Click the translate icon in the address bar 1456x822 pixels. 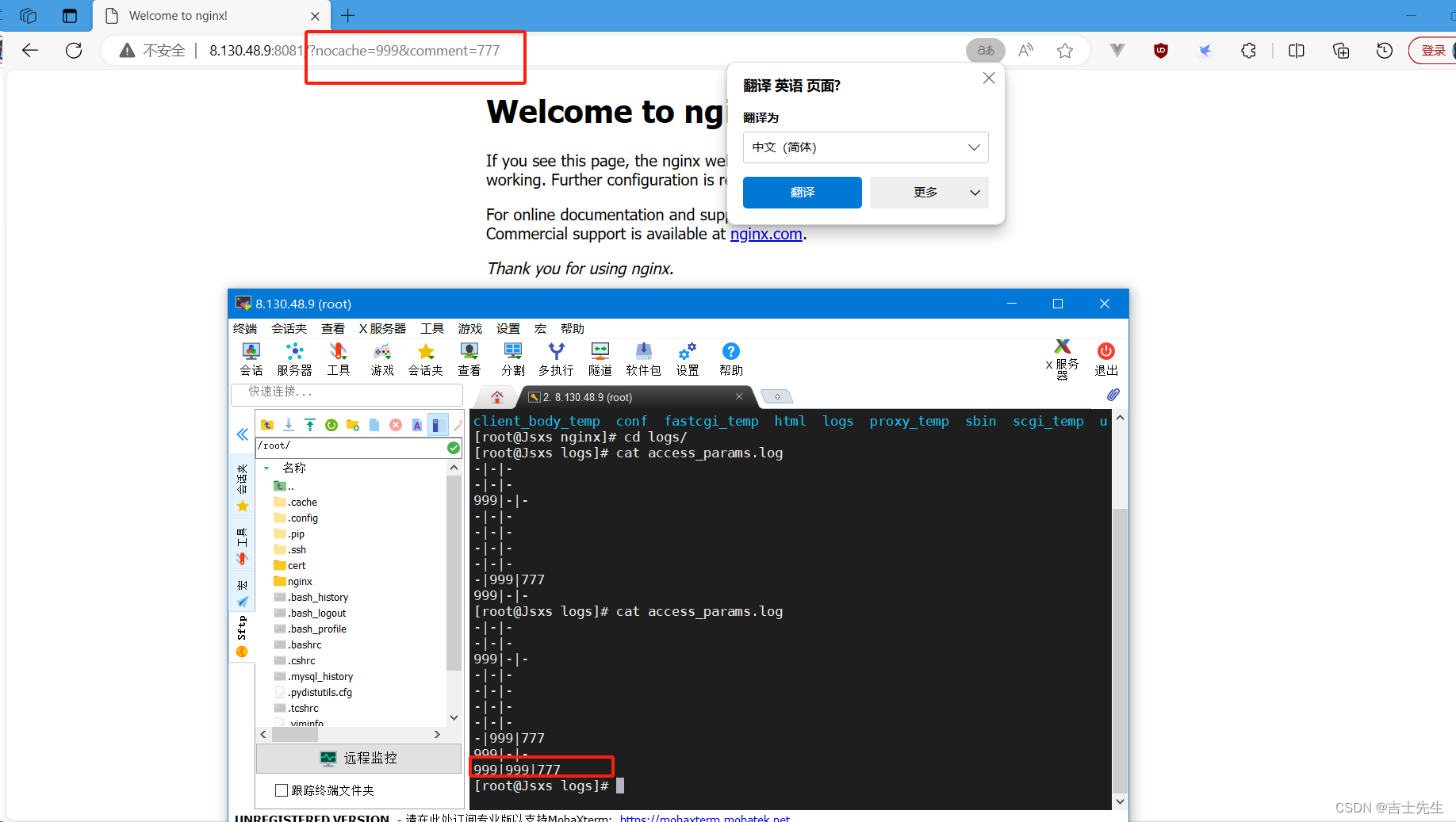click(986, 51)
